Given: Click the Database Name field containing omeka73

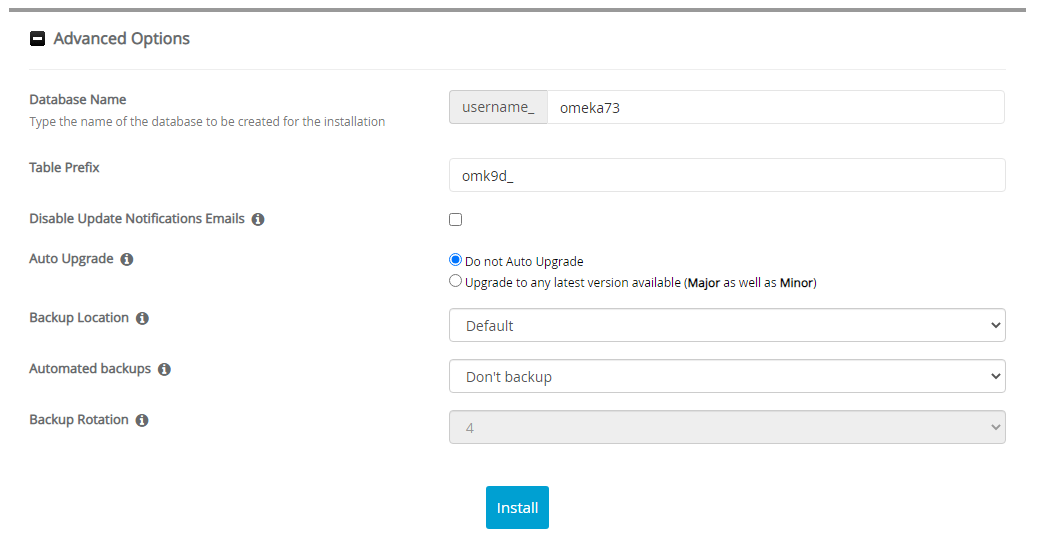Looking at the screenshot, I should pyautogui.click(x=775, y=108).
